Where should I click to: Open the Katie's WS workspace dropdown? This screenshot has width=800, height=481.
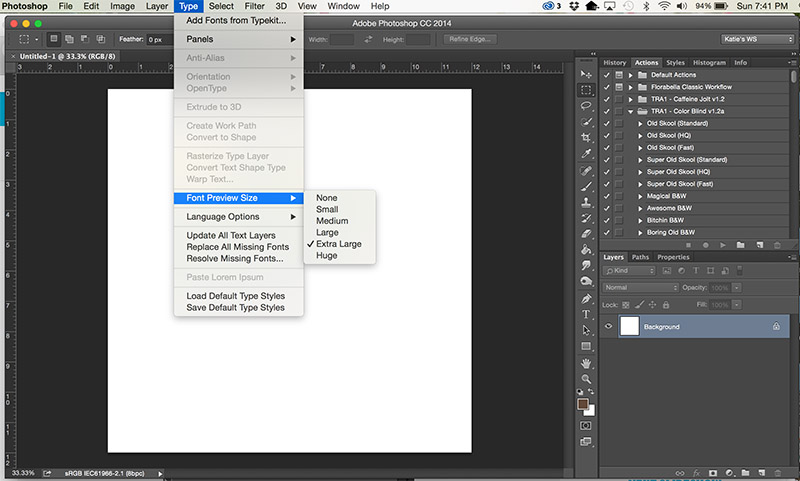click(x=758, y=39)
